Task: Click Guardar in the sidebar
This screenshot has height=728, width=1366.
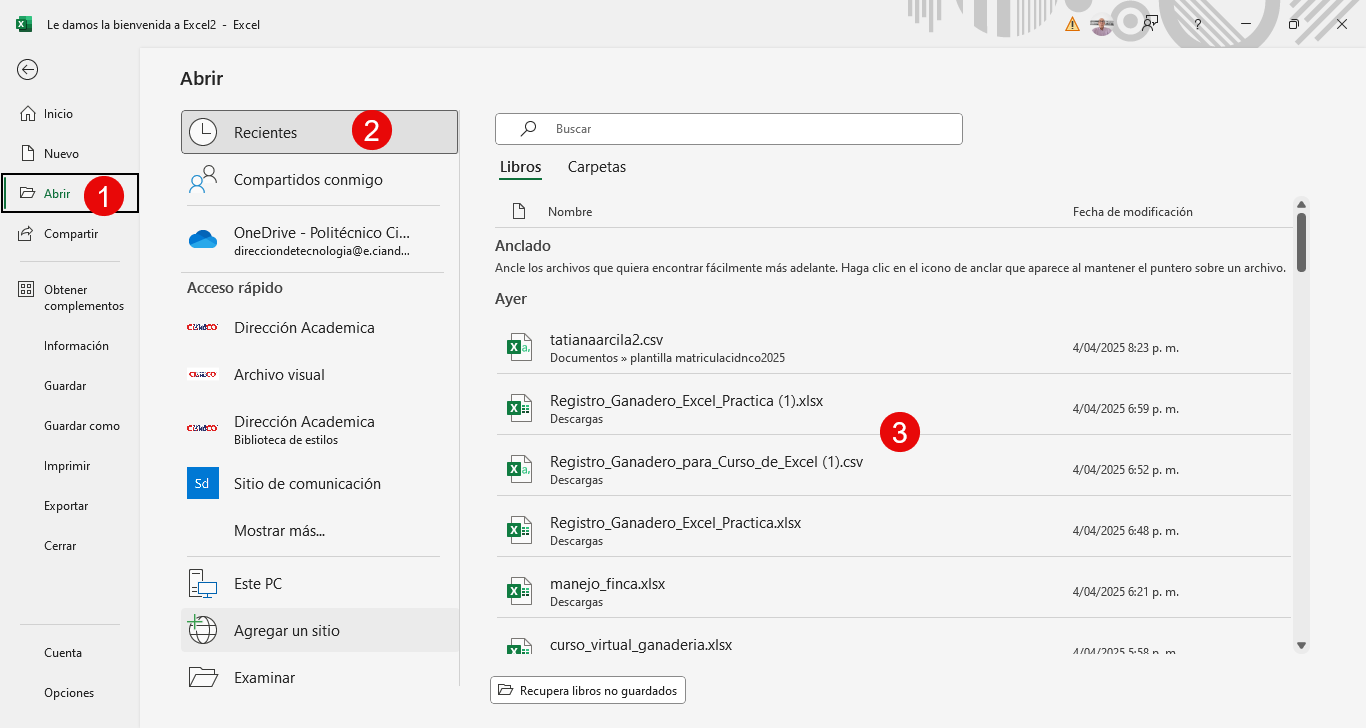Action: pos(65,386)
